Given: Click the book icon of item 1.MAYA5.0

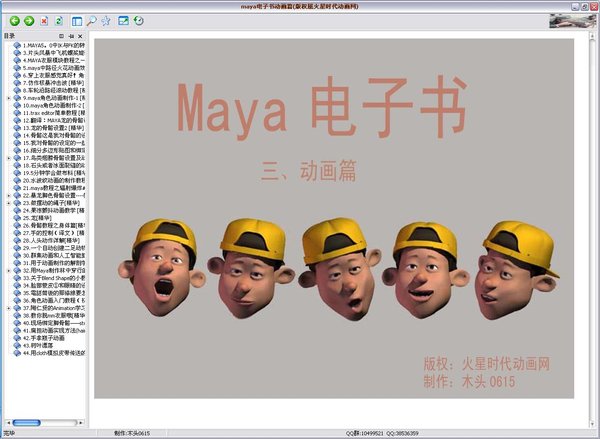Looking at the screenshot, I should [x=17, y=45].
